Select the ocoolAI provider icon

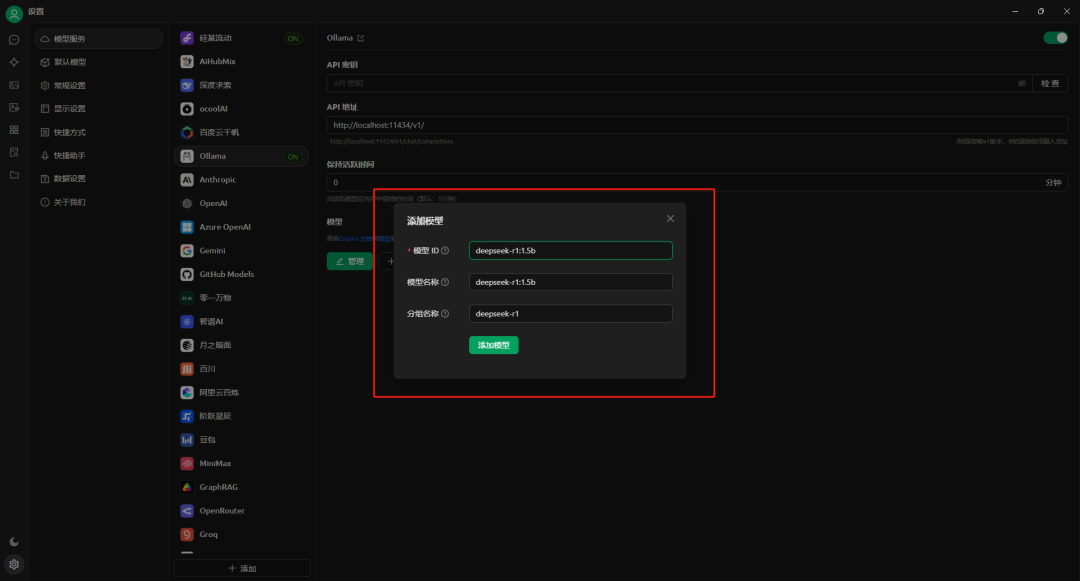[187, 109]
